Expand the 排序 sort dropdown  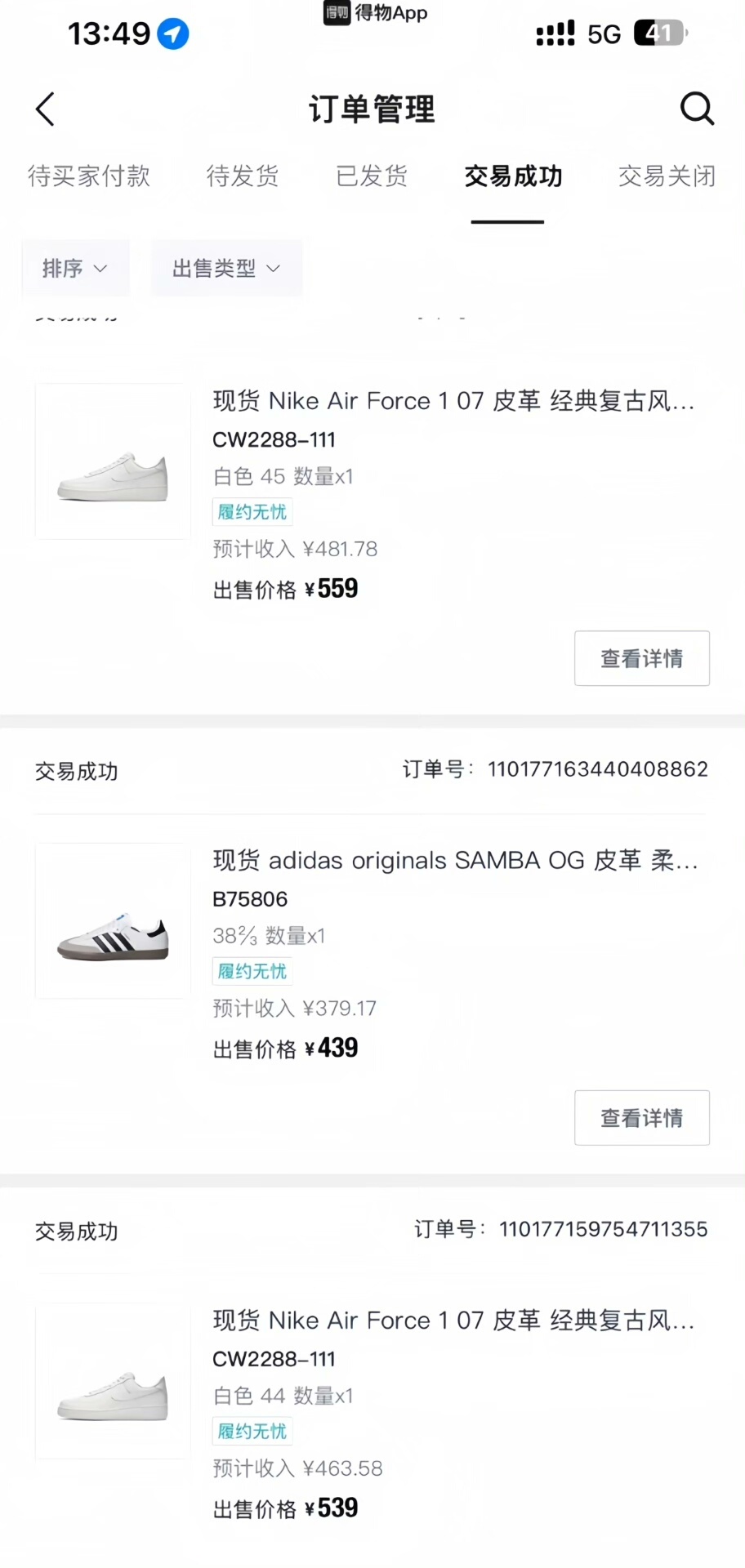(x=75, y=268)
